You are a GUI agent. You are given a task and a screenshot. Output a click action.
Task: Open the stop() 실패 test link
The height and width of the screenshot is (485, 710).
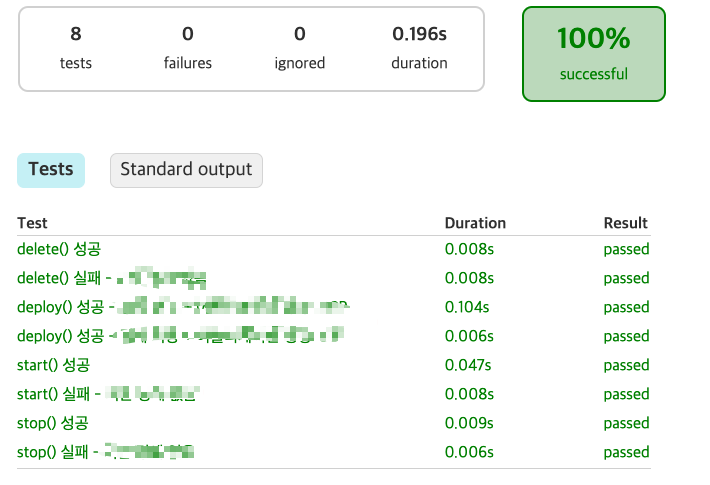coord(106,452)
